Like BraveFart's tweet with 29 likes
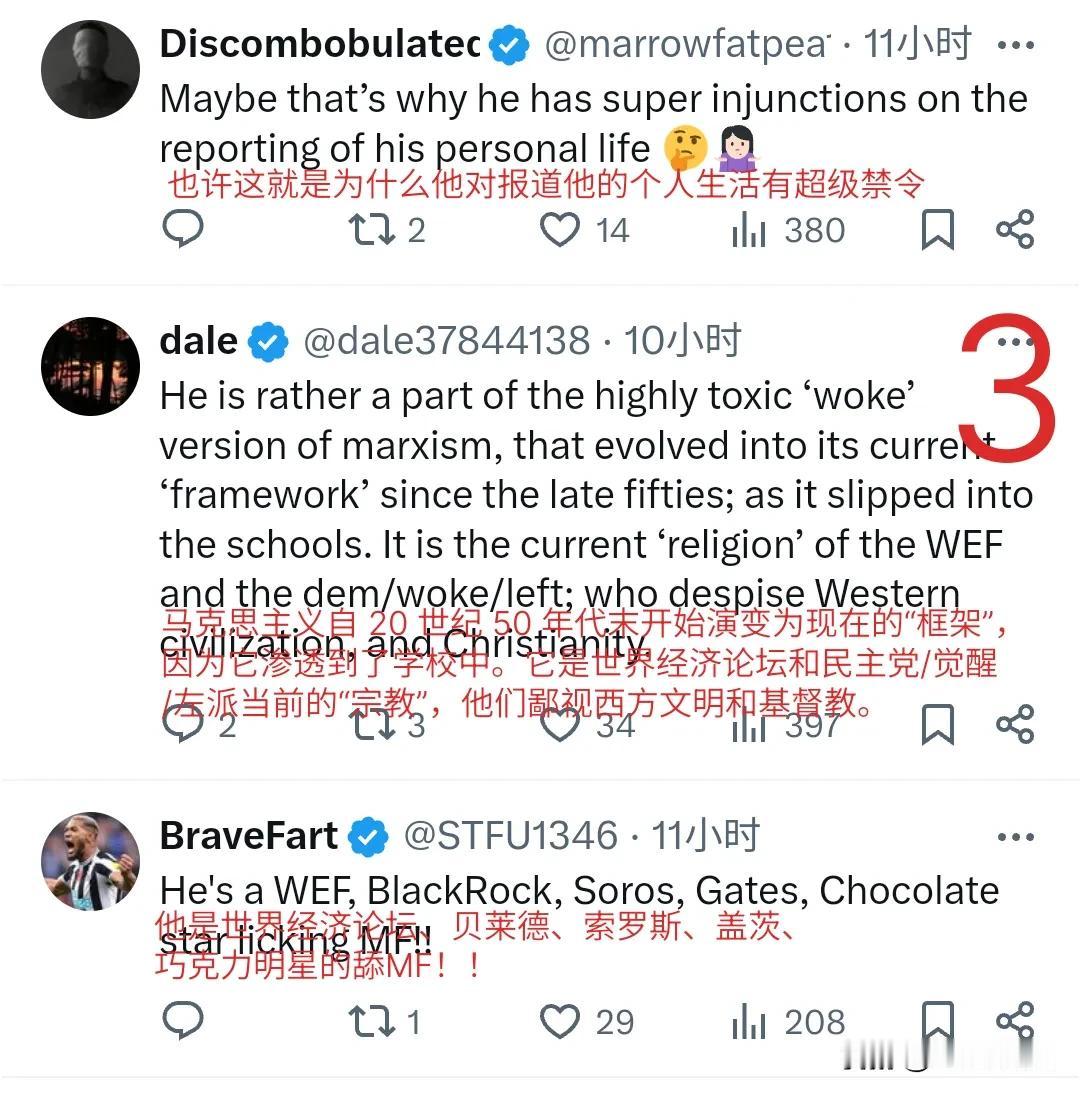 pos(560,1021)
